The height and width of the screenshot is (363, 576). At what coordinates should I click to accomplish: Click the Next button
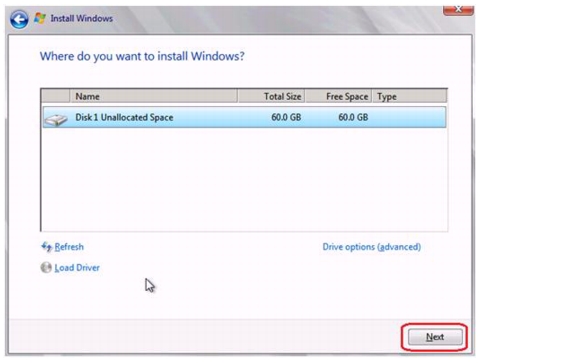tap(435, 337)
